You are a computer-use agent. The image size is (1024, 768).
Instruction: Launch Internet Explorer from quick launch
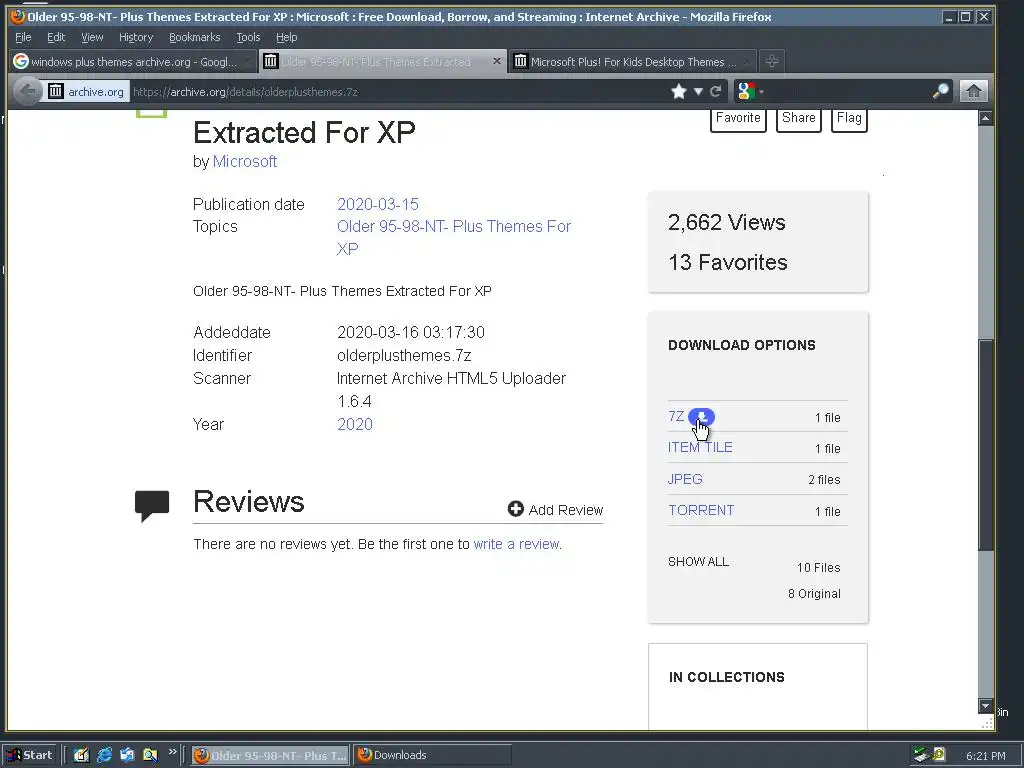[x=104, y=755]
